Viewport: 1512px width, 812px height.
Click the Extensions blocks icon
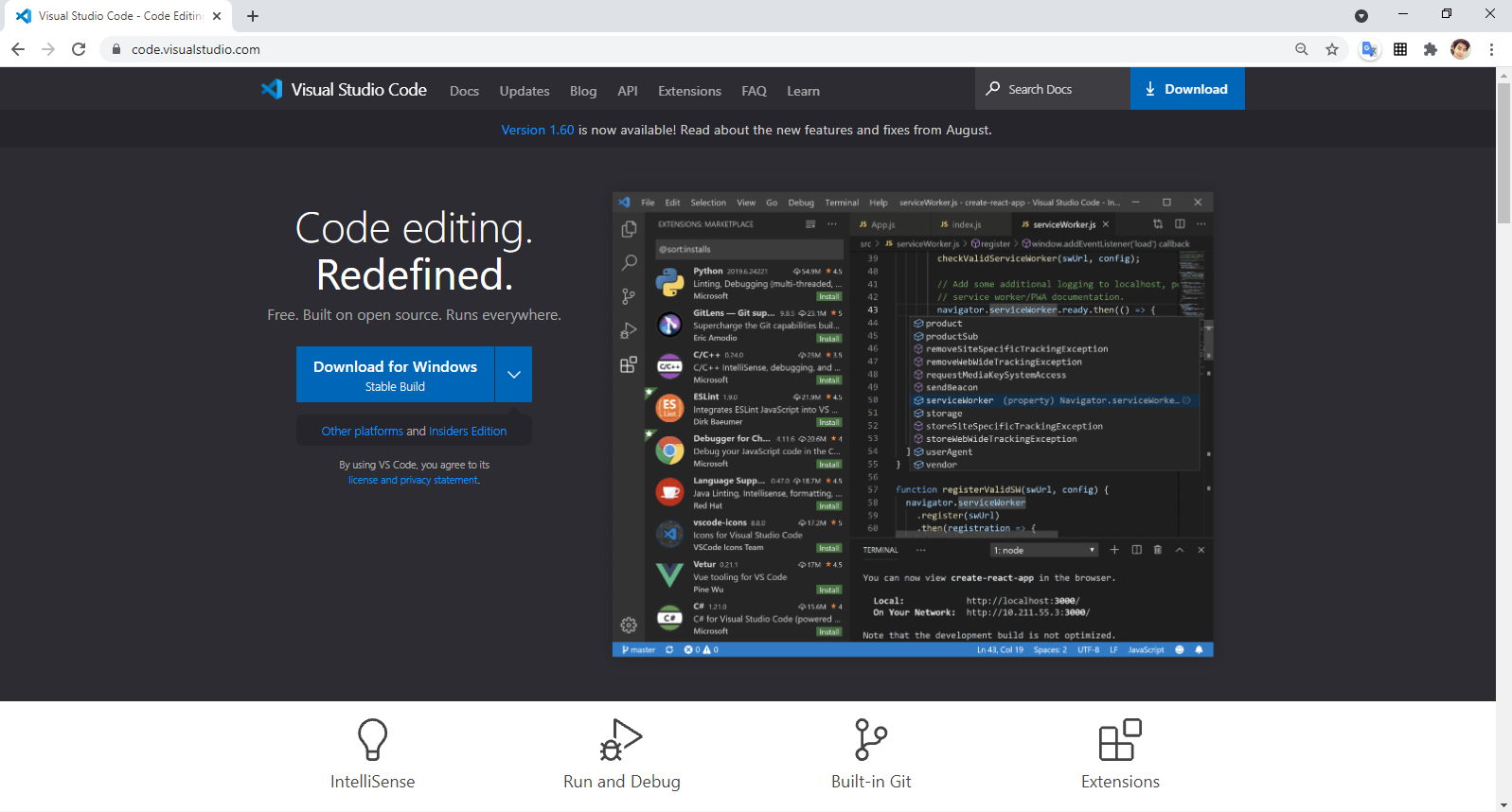click(1120, 739)
